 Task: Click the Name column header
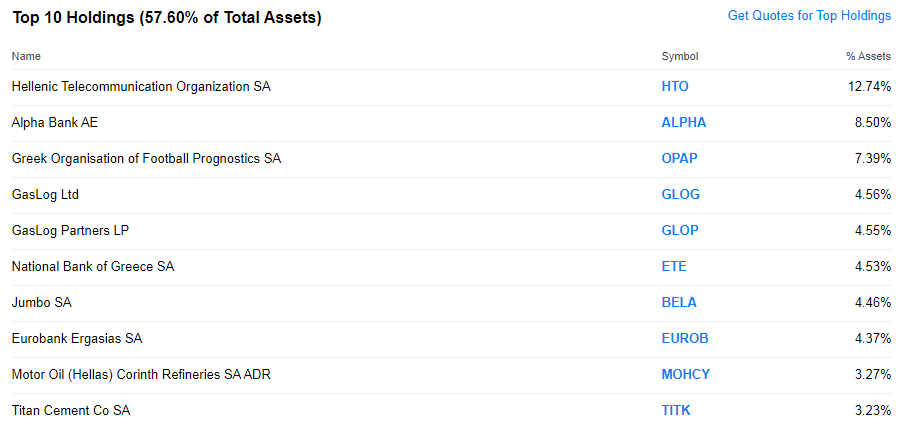point(26,56)
